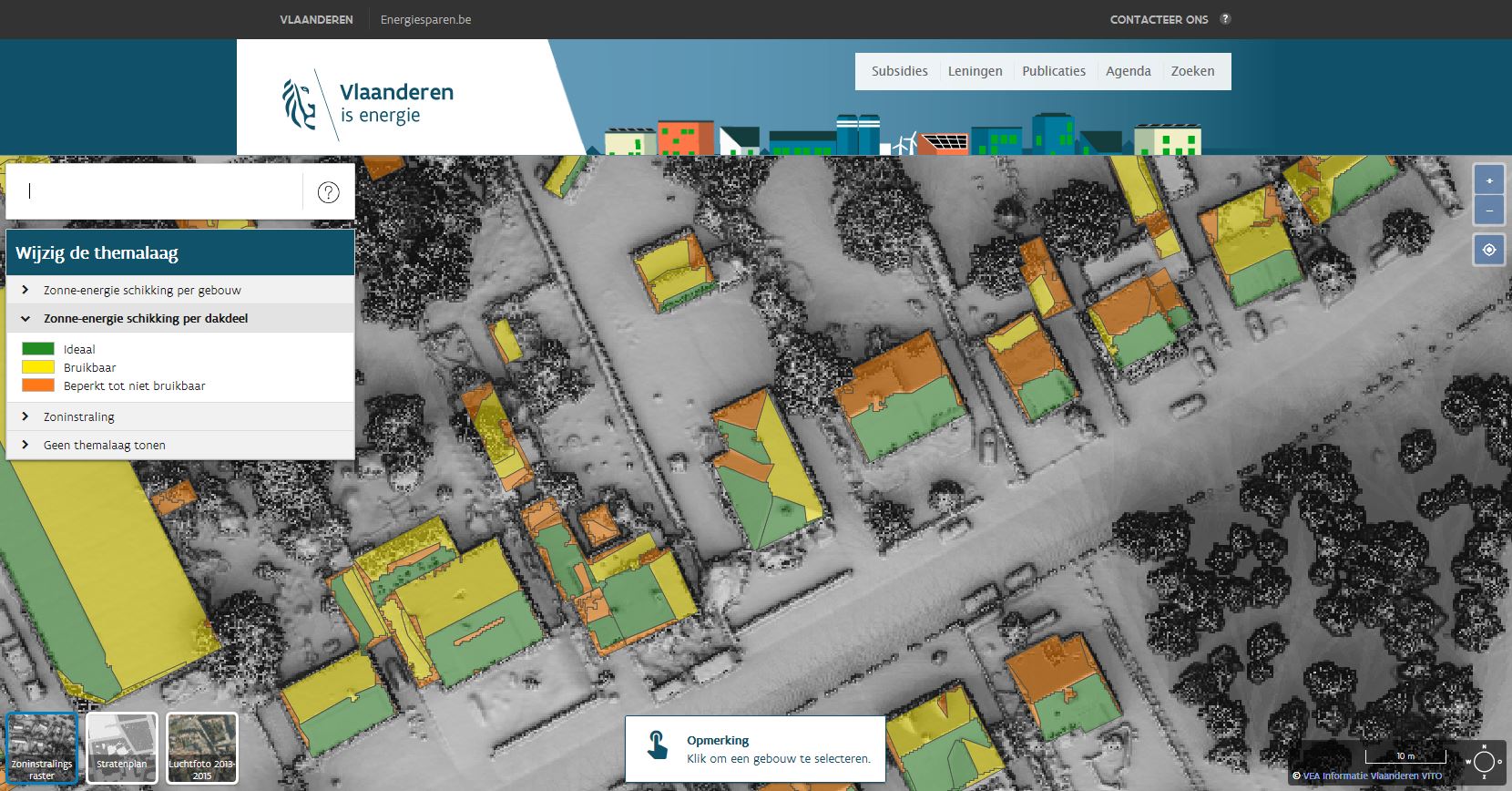Open the Subsidies menu

pyautogui.click(x=899, y=71)
